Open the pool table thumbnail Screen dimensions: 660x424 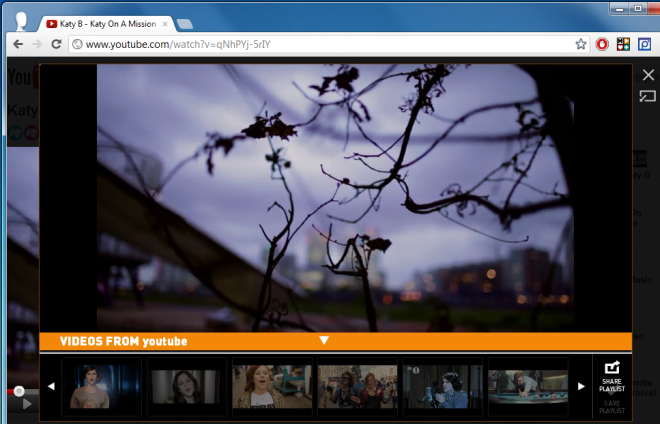click(x=528, y=387)
